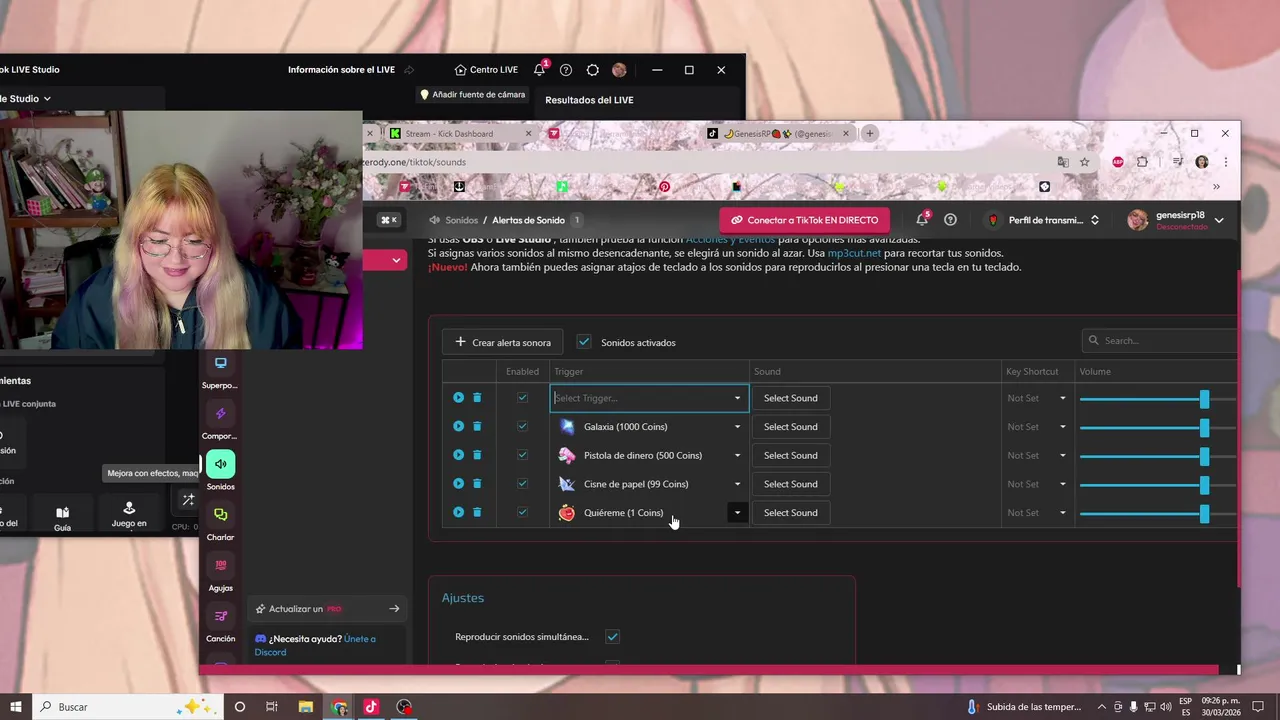Open the Comportamiento lightning sidebar icon

click(221, 413)
